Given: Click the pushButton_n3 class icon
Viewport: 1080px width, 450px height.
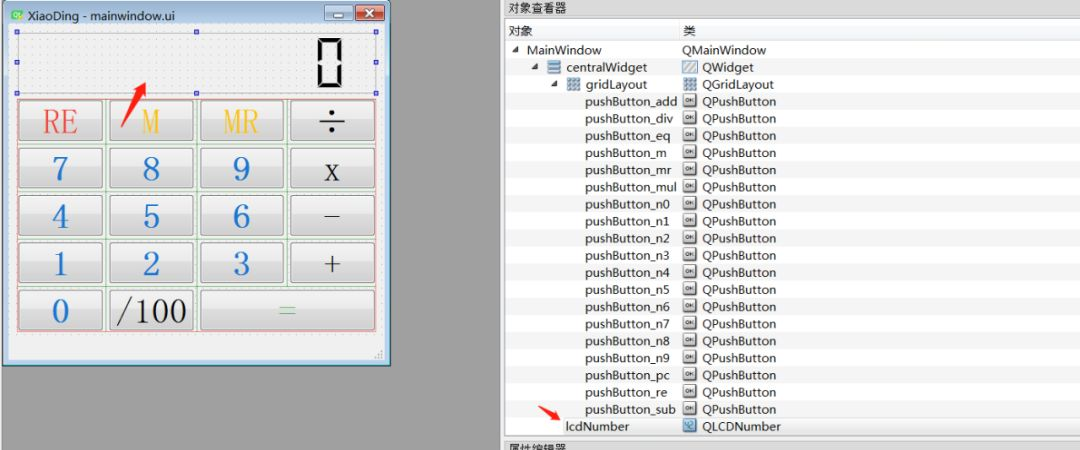Looking at the screenshot, I should (x=689, y=255).
